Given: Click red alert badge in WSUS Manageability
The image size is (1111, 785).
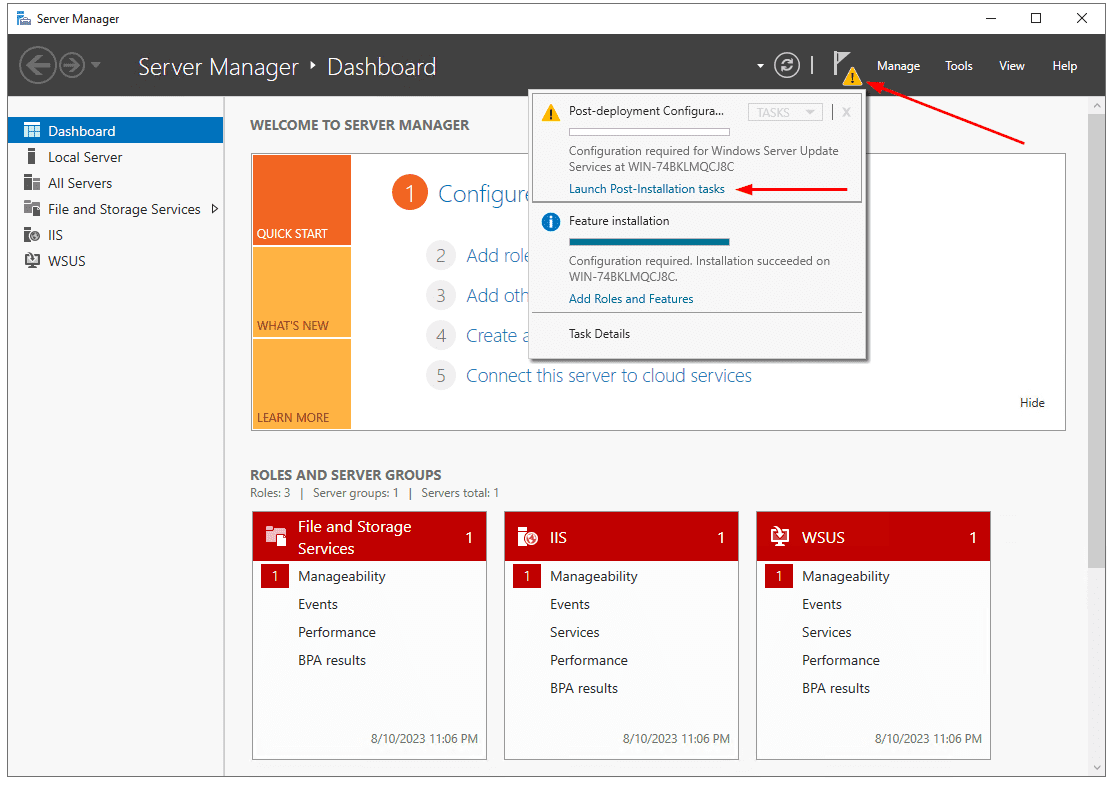Looking at the screenshot, I should click(x=779, y=576).
